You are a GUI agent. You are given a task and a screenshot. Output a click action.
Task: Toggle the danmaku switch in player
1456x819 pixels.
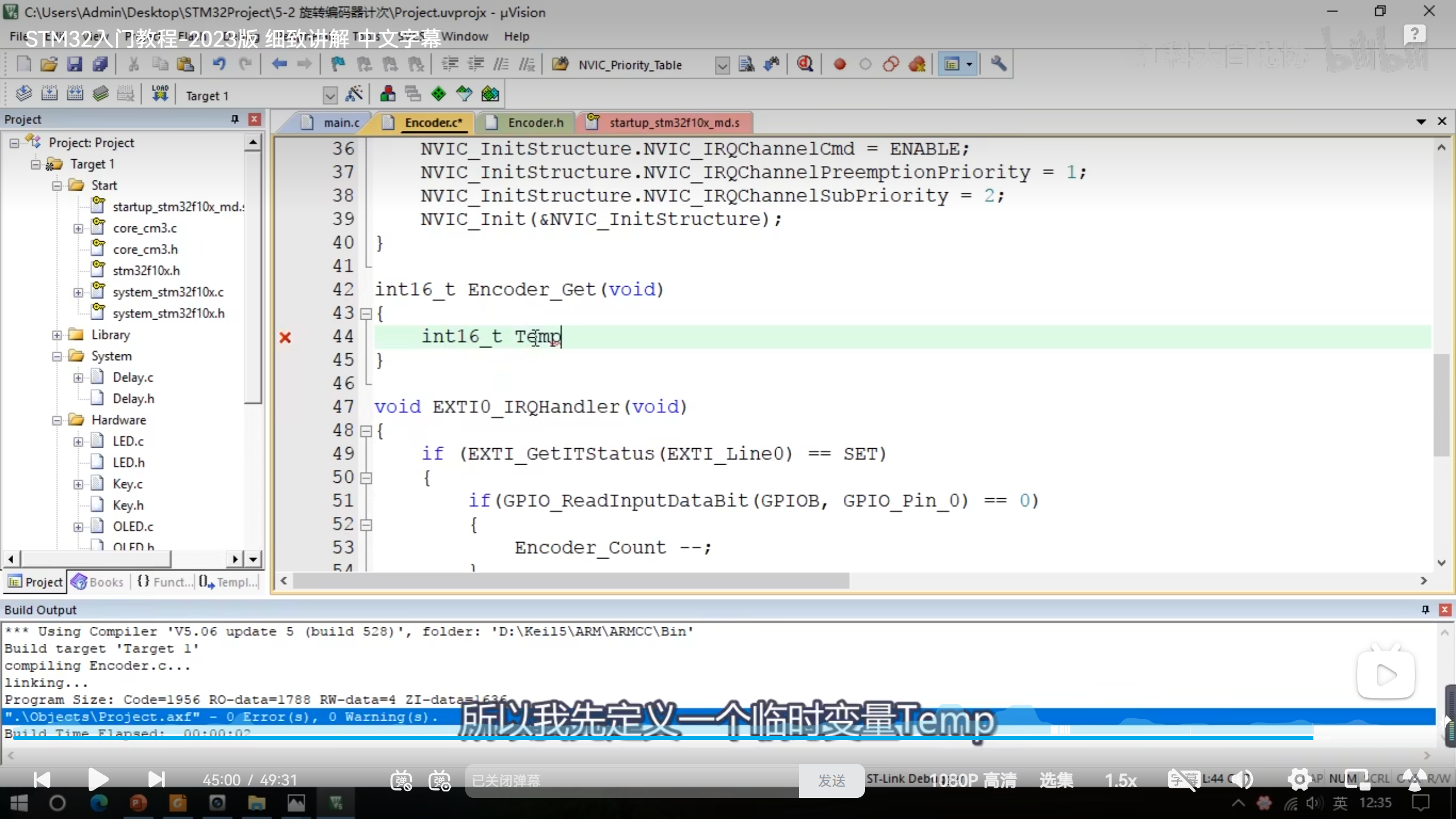[401, 780]
